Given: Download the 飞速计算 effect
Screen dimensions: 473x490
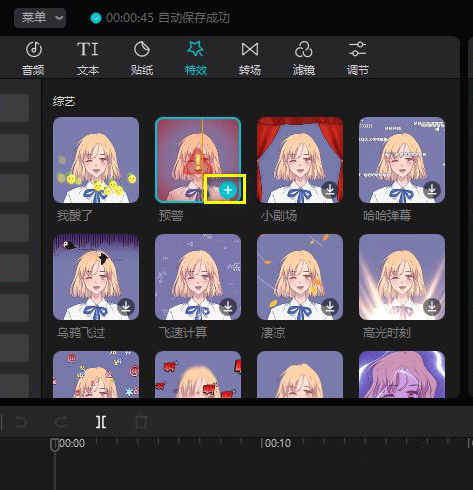Looking at the screenshot, I should click(x=228, y=307).
